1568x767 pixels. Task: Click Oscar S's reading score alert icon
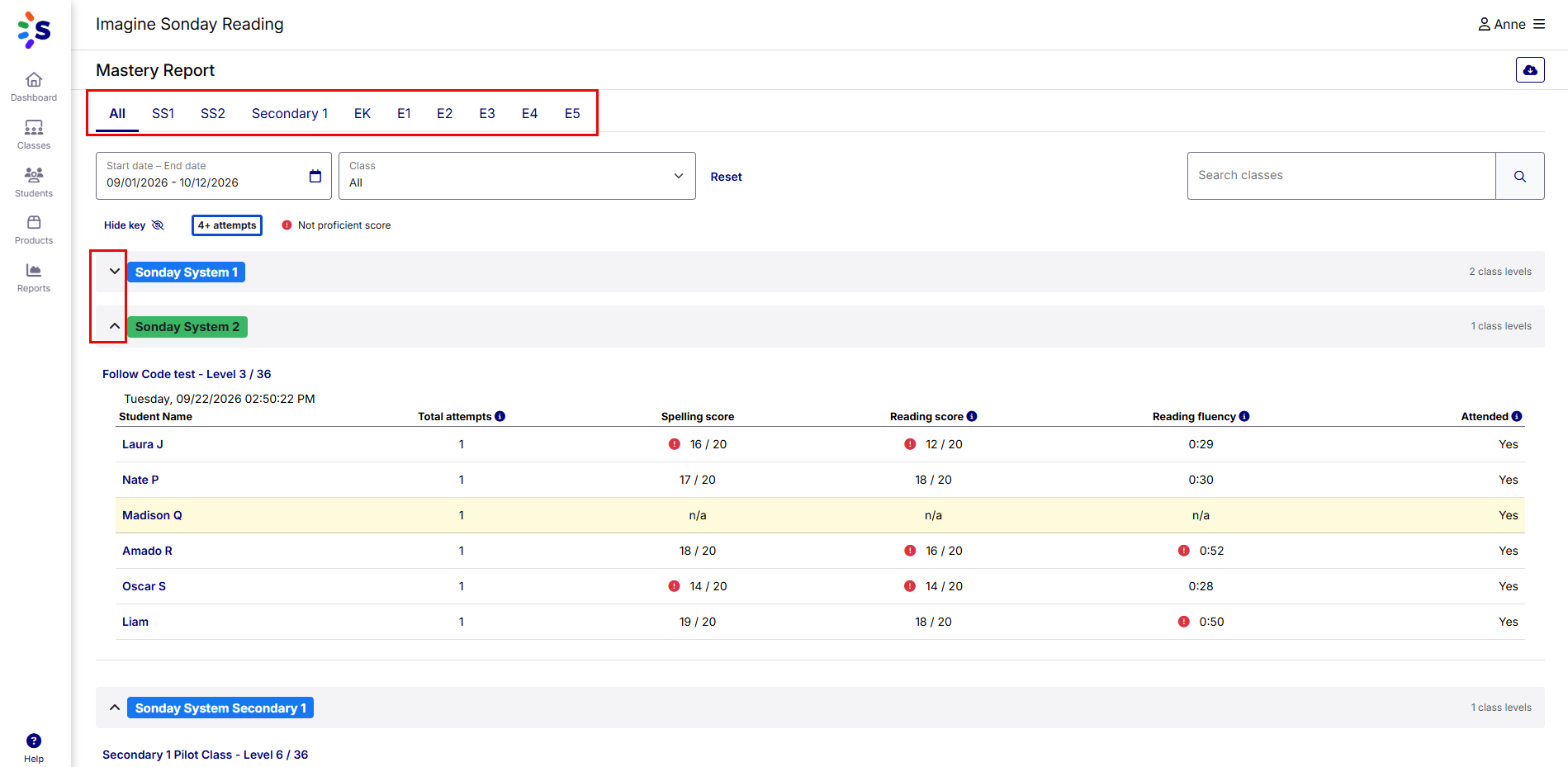click(x=910, y=586)
